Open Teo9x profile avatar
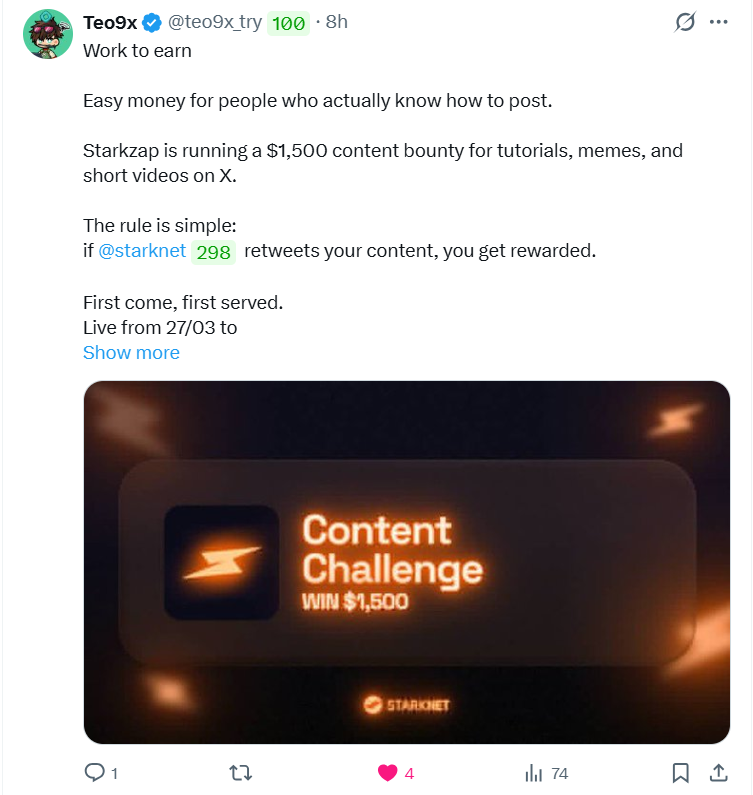 click(x=48, y=34)
